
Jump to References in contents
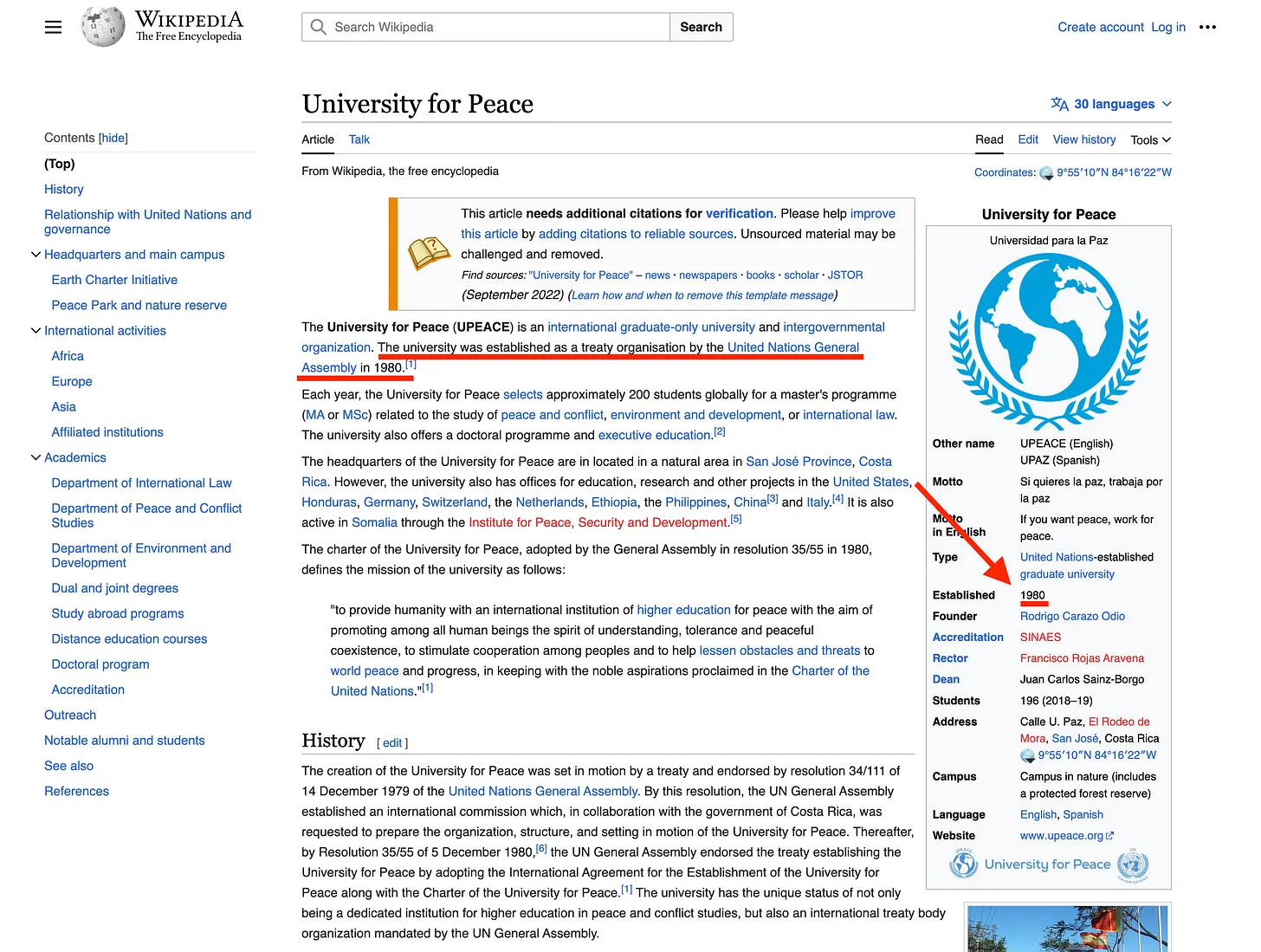tap(77, 791)
